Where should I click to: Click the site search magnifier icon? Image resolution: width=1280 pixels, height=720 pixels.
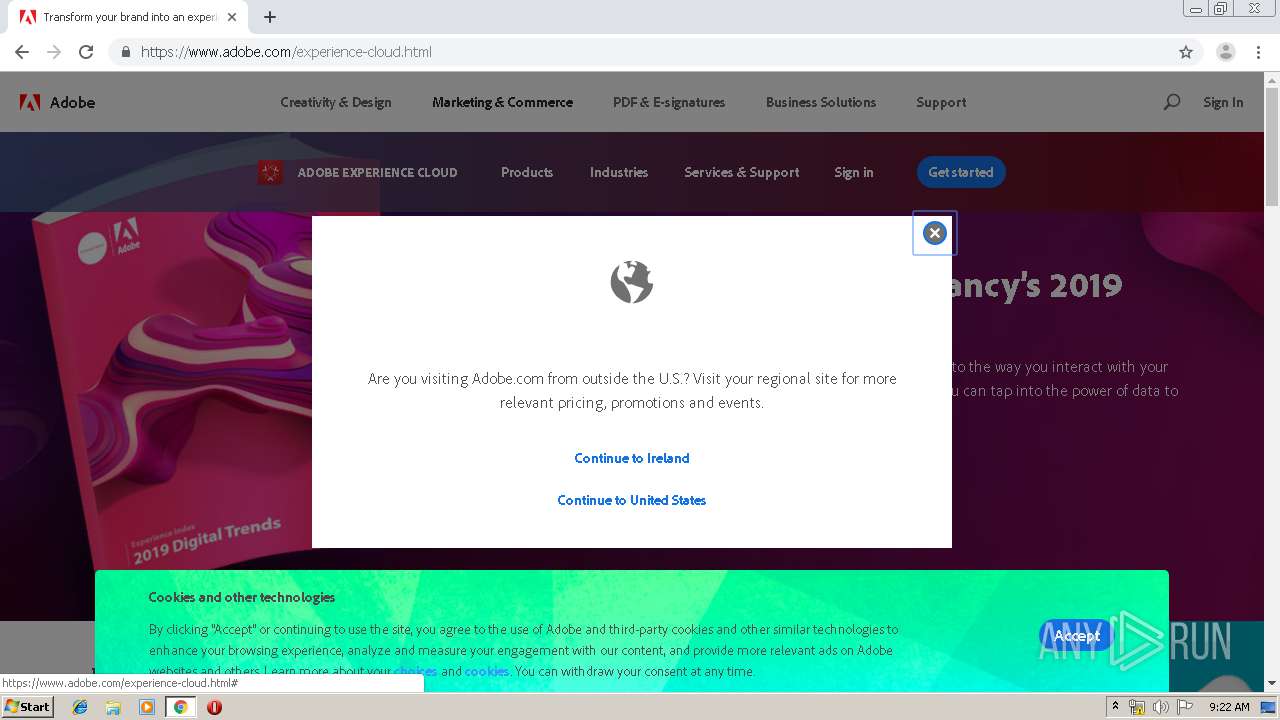pos(1172,102)
